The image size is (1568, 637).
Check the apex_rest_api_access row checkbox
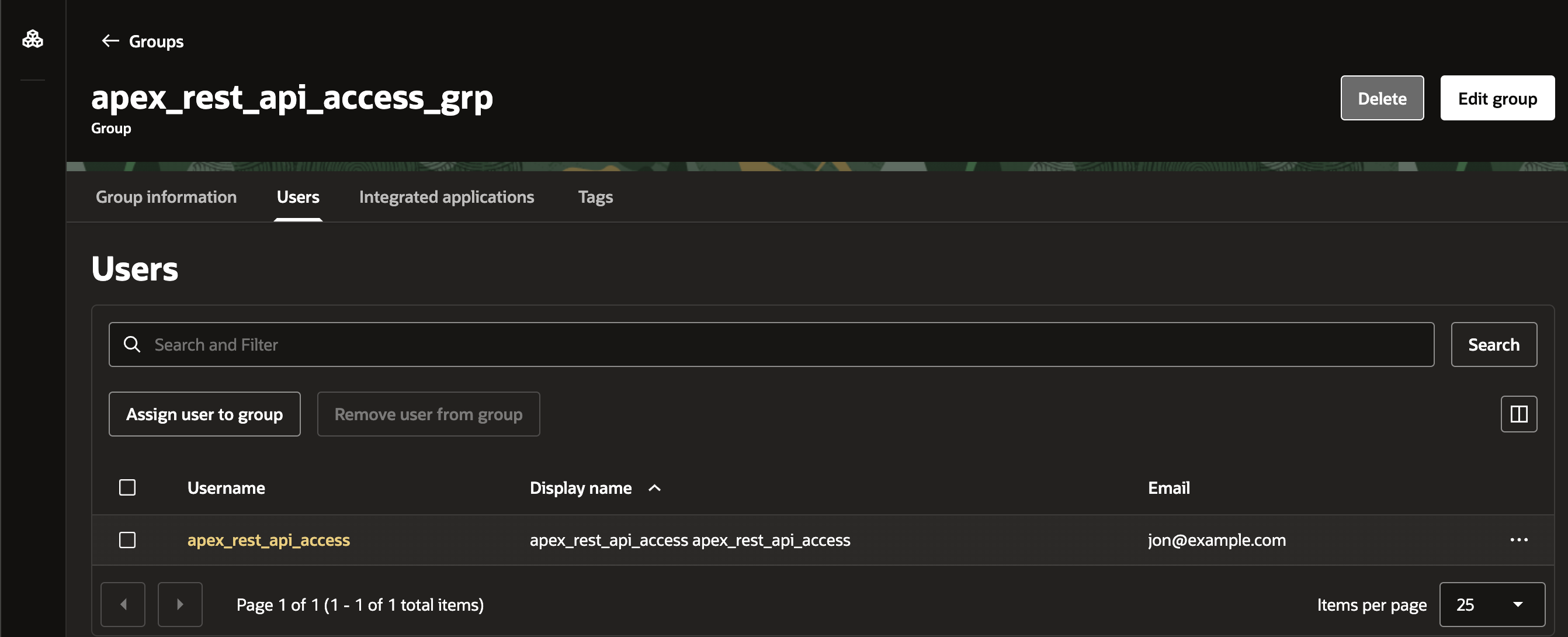pyautogui.click(x=127, y=539)
